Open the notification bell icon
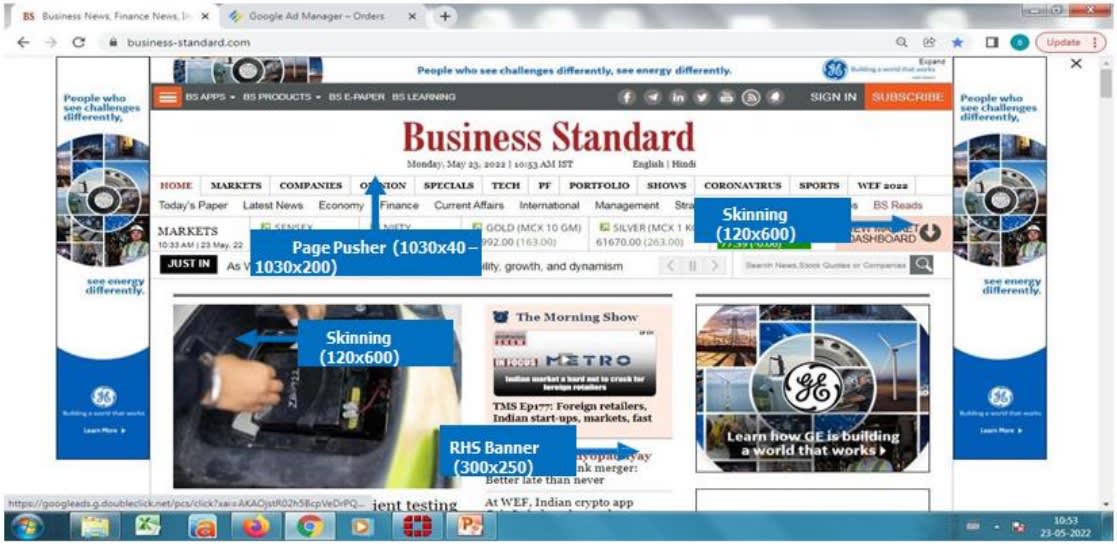The image size is (1117, 544). coord(774,98)
